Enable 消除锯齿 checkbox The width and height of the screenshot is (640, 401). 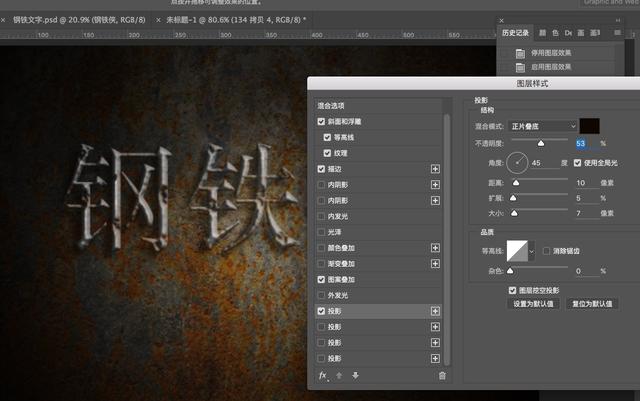click(x=546, y=251)
